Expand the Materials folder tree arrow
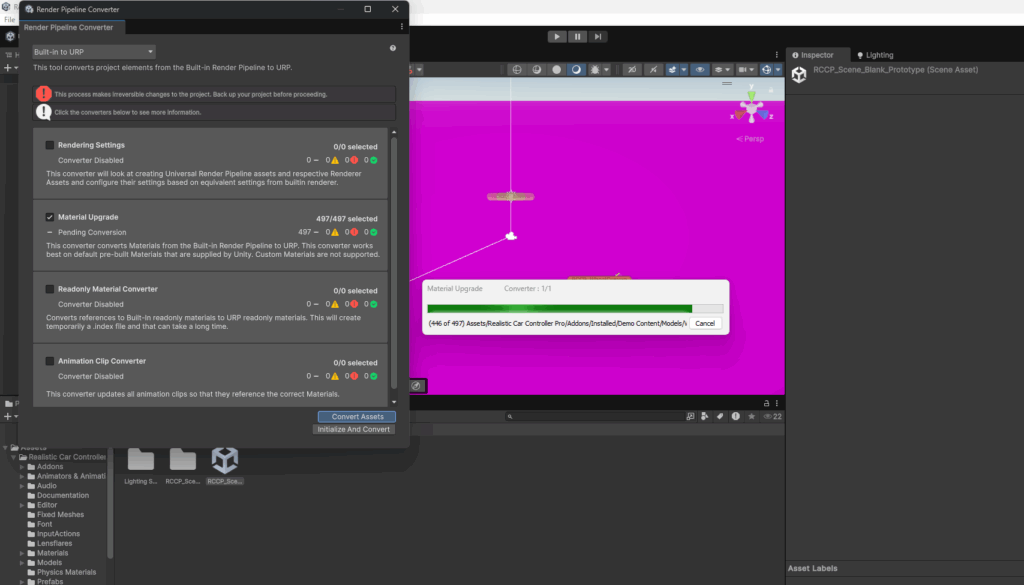 (22, 553)
